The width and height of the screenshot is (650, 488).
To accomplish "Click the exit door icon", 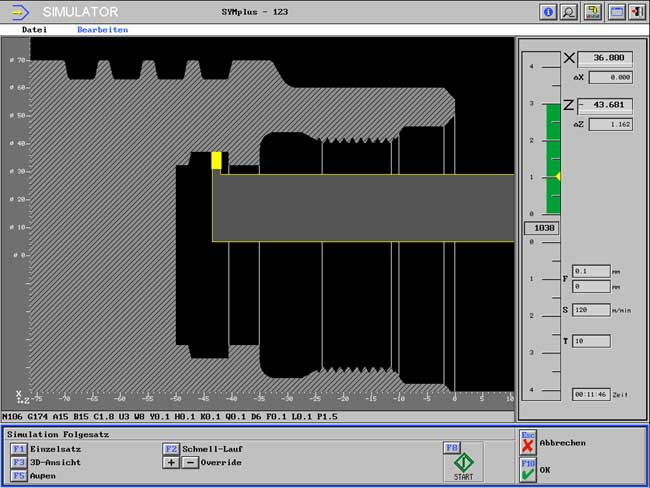I will coord(636,12).
